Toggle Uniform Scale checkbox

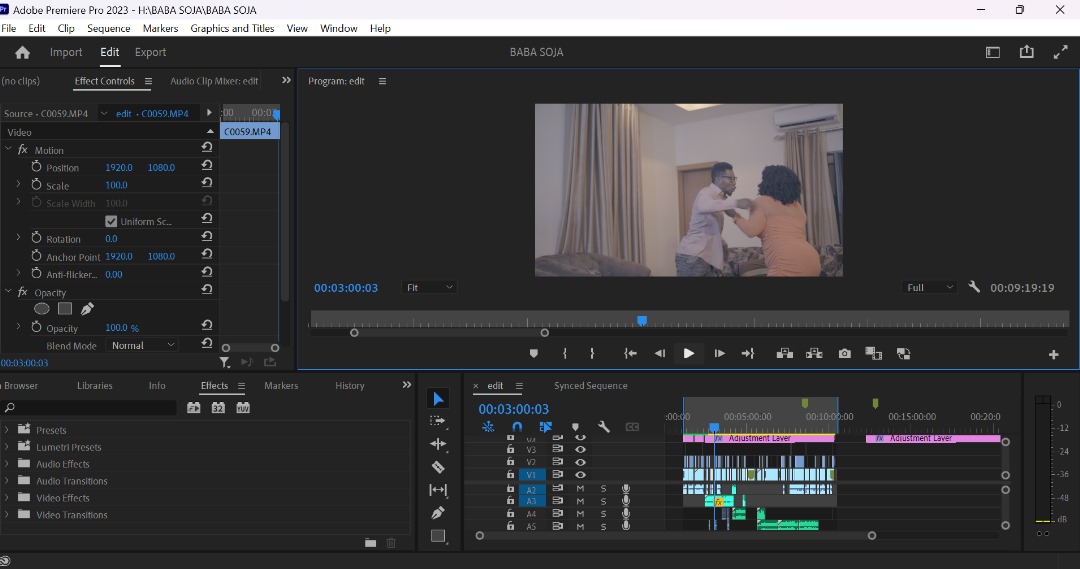(x=111, y=221)
